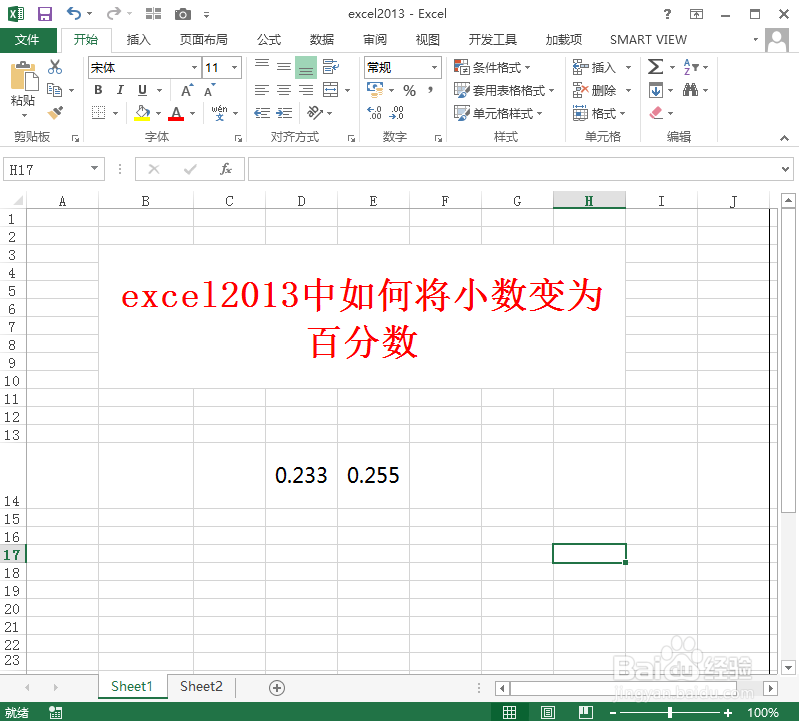Viewport: 799px width, 721px height.
Task: Open the 文件 File tab
Action: tap(27, 40)
